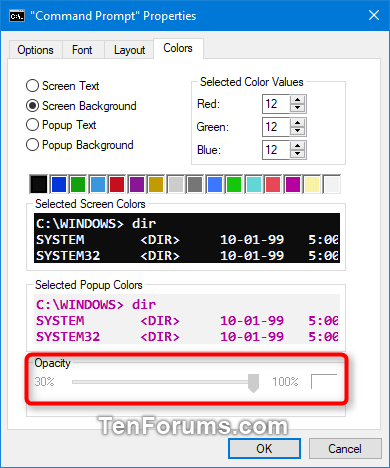This screenshot has height=468, width=390.
Task: Click the Green value input field
Action: (276, 127)
